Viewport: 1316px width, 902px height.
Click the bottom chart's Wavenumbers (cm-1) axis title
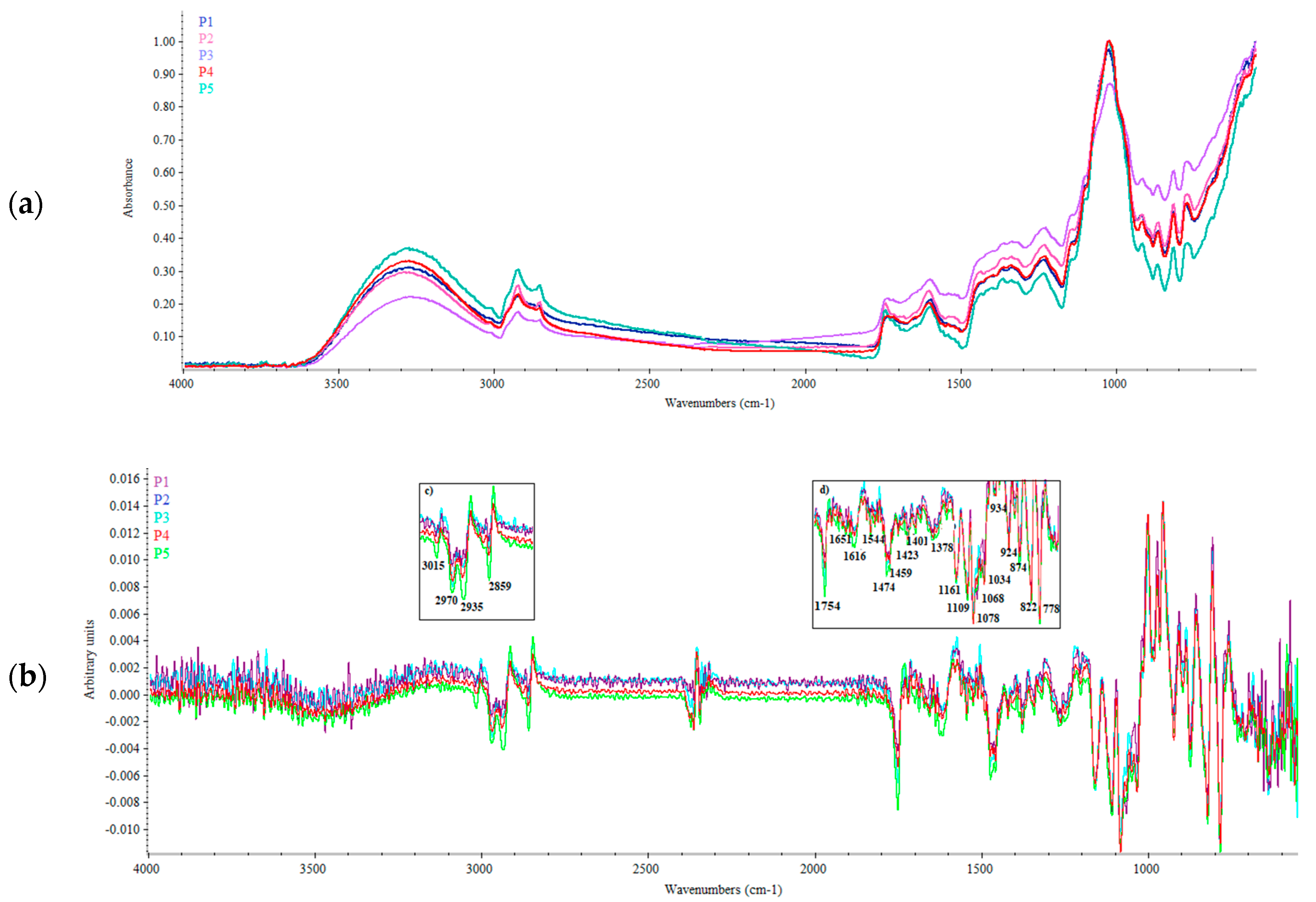[723, 890]
